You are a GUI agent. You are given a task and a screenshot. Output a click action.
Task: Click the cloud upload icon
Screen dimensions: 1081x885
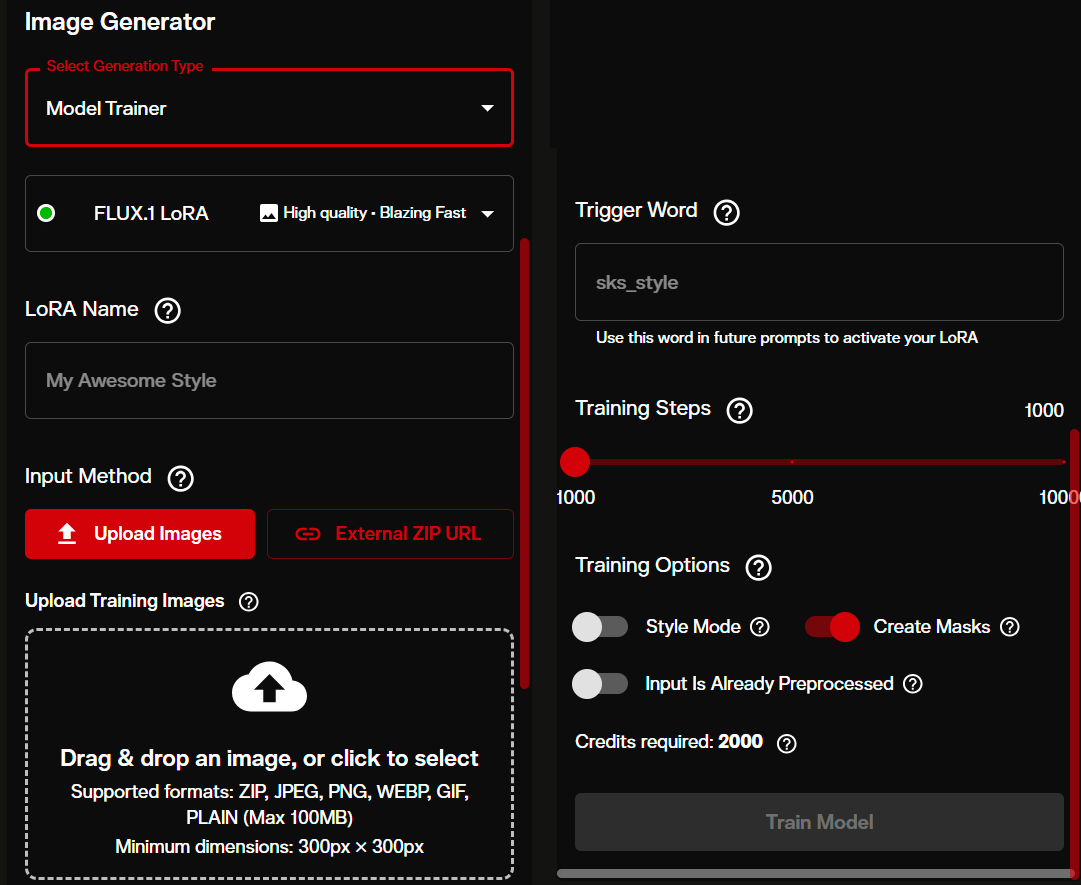(269, 687)
